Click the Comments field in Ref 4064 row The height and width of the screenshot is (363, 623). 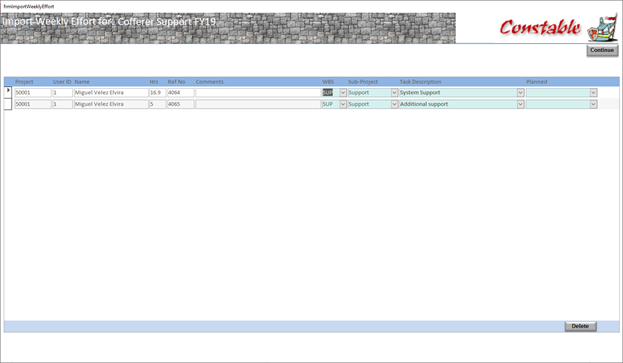tap(258, 93)
